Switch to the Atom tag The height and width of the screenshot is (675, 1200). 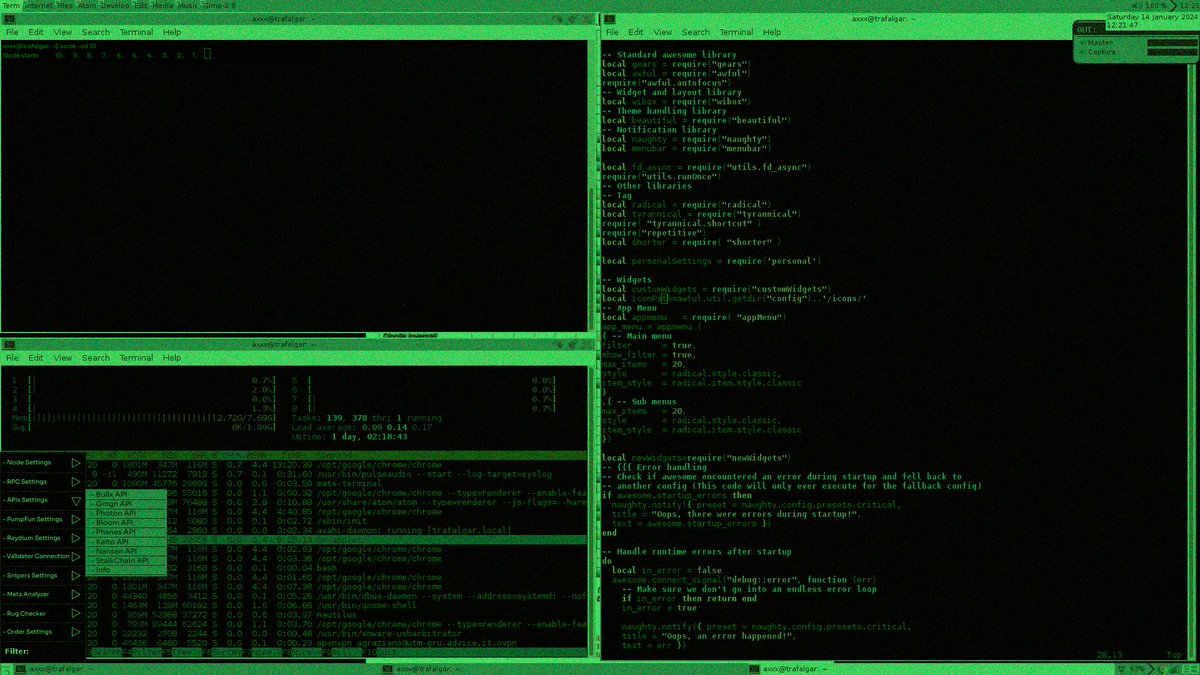(x=87, y=5)
